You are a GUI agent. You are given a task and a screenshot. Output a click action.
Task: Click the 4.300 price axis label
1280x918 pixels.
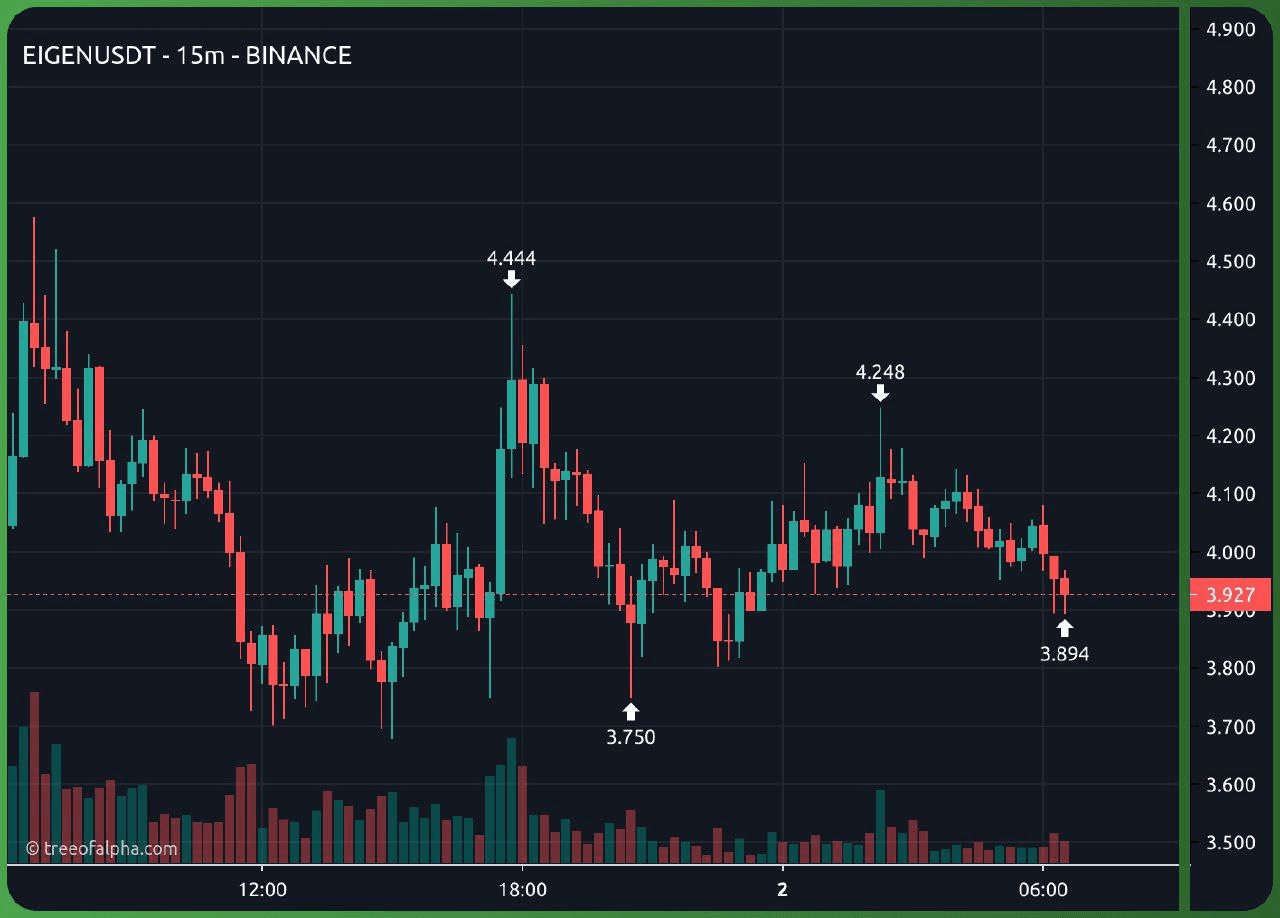pos(1231,378)
